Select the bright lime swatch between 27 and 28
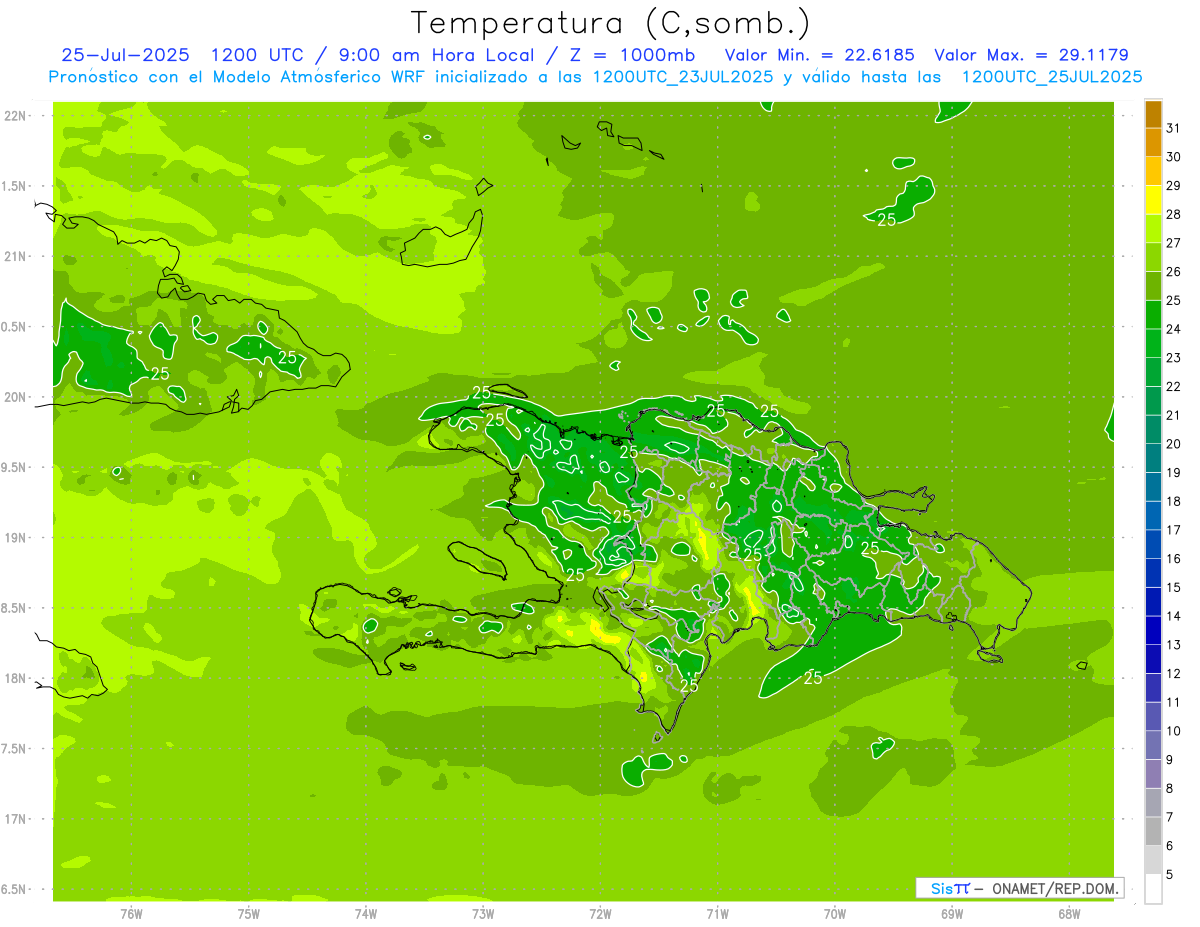The height and width of the screenshot is (927, 1200). (x=1153, y=229)
